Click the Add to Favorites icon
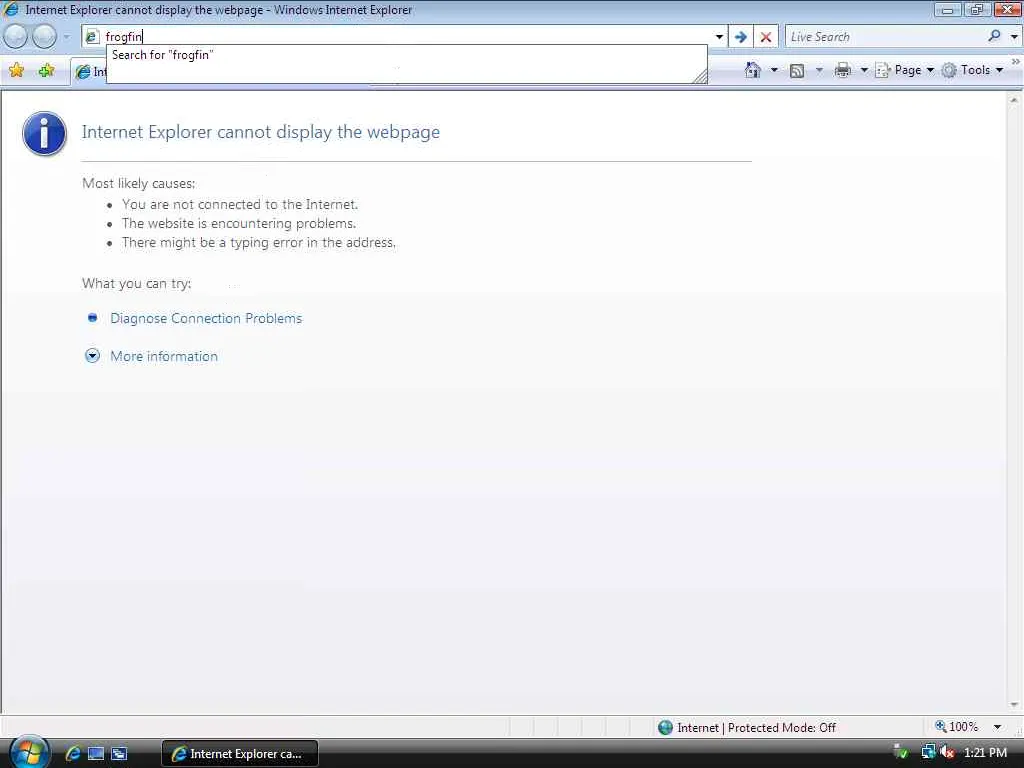The image size is (1024, 768). coord(46,70)
